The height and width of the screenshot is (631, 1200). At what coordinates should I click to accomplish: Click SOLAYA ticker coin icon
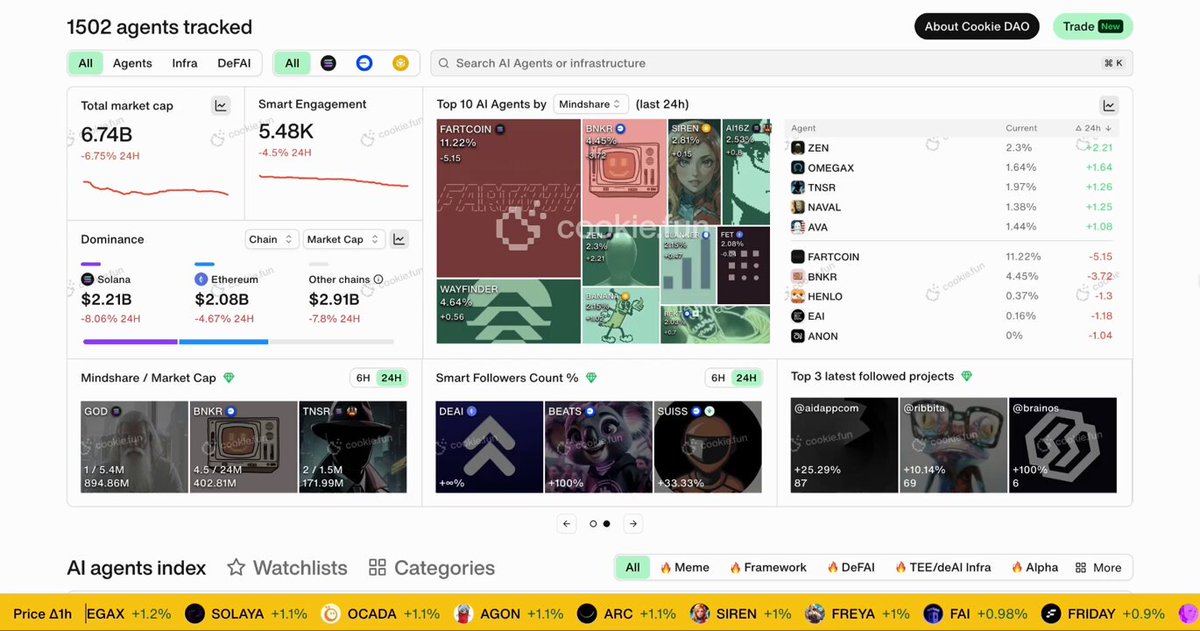pos(195,613)
